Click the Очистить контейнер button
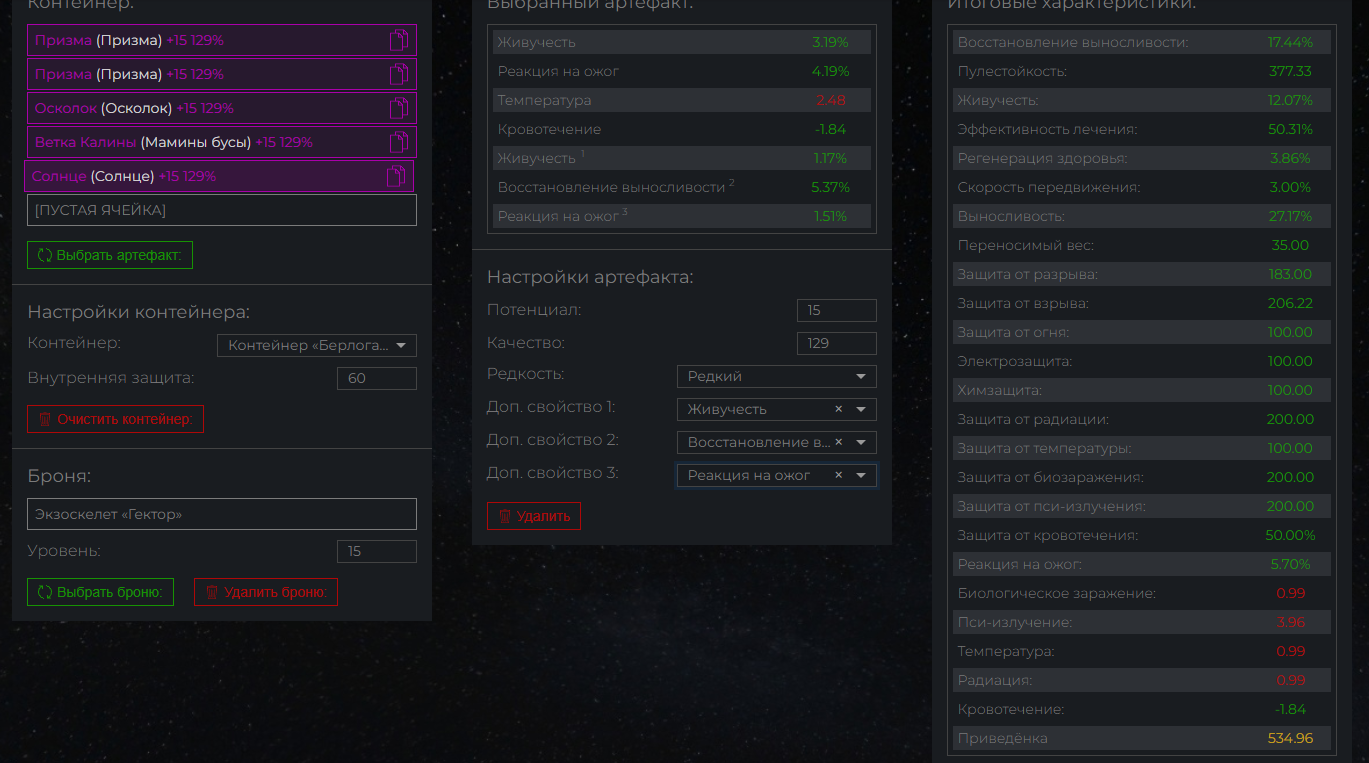1369x763 pixels. point(115,419)
